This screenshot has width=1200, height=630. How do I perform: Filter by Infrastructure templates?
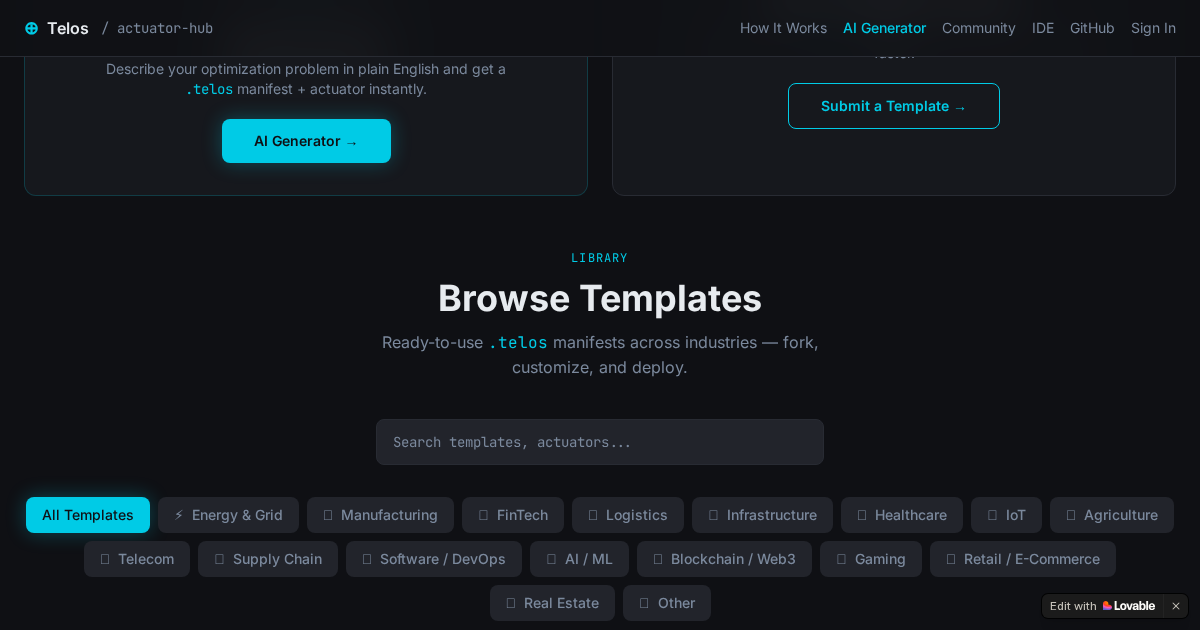click(762, 515)
